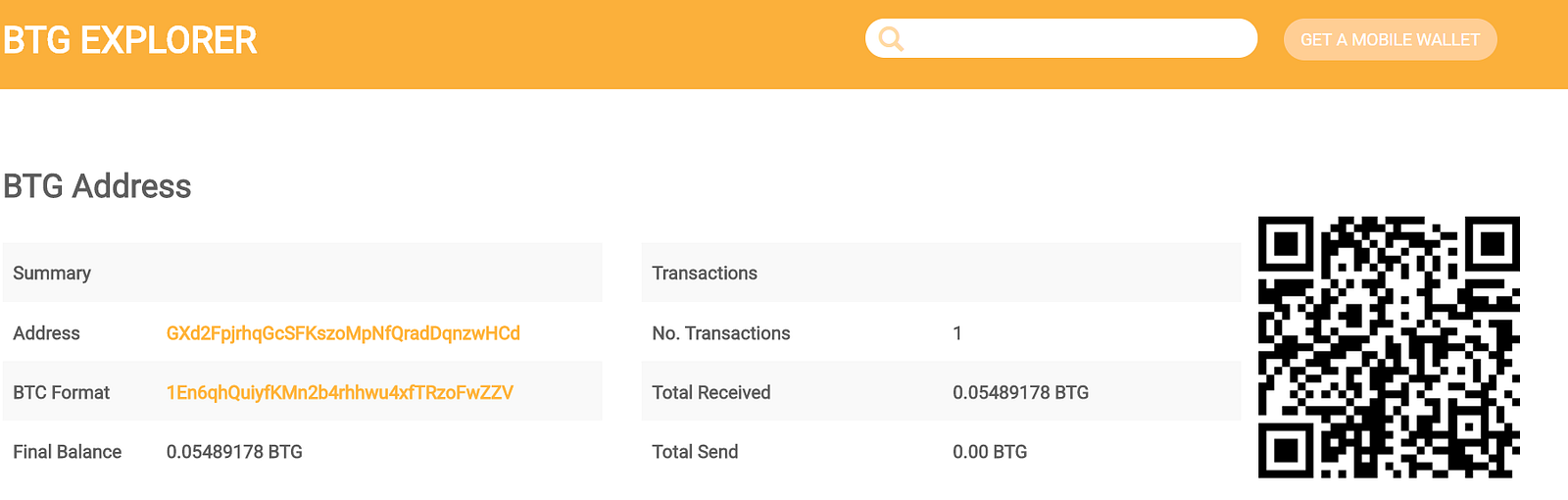Focus the search input field
Image resolution: width=1568 pixels, height=500 pixels.
coord(1078,39)
